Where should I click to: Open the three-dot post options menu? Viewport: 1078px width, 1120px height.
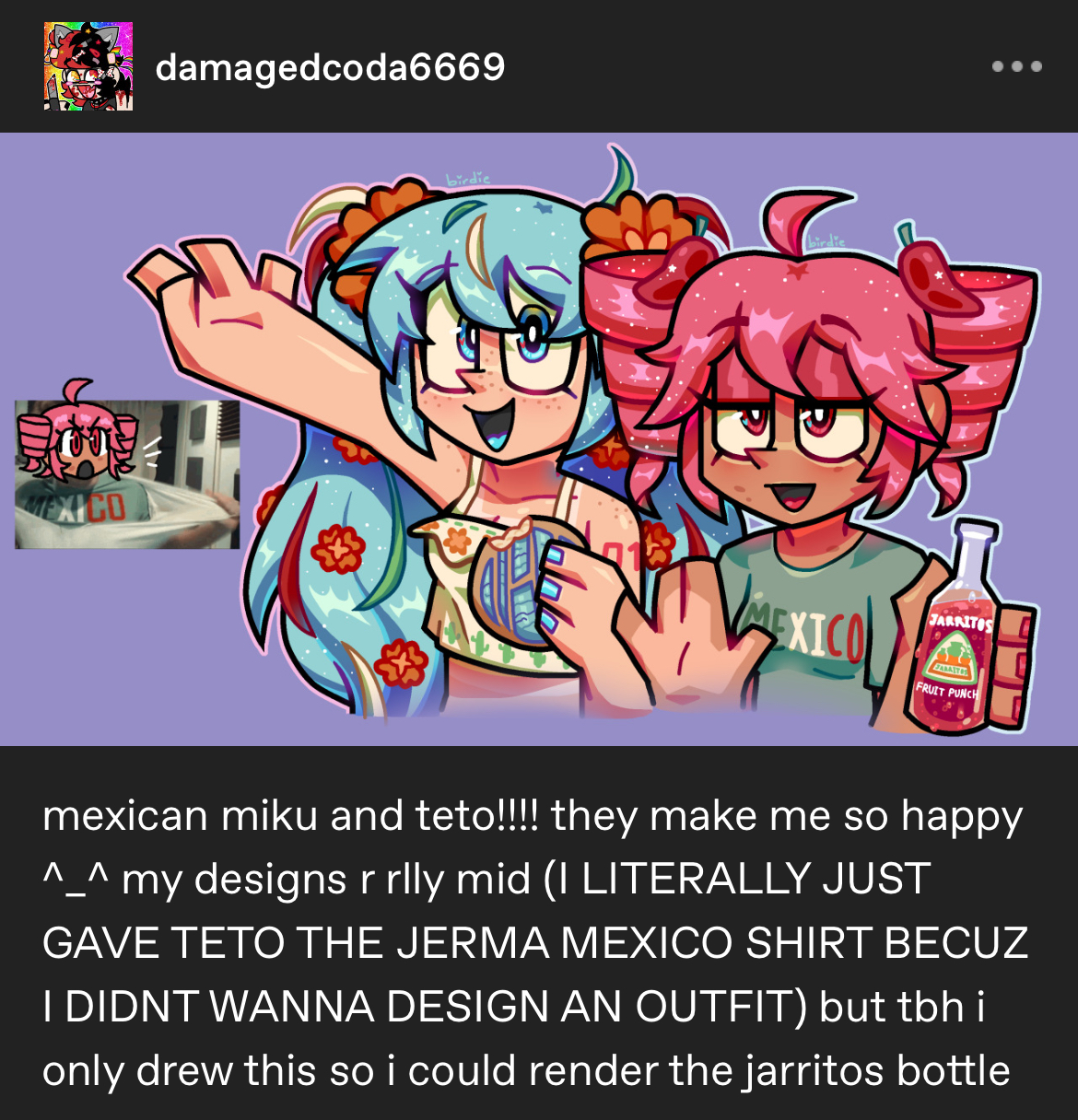pyautogui.click(x=1017, y=66)
